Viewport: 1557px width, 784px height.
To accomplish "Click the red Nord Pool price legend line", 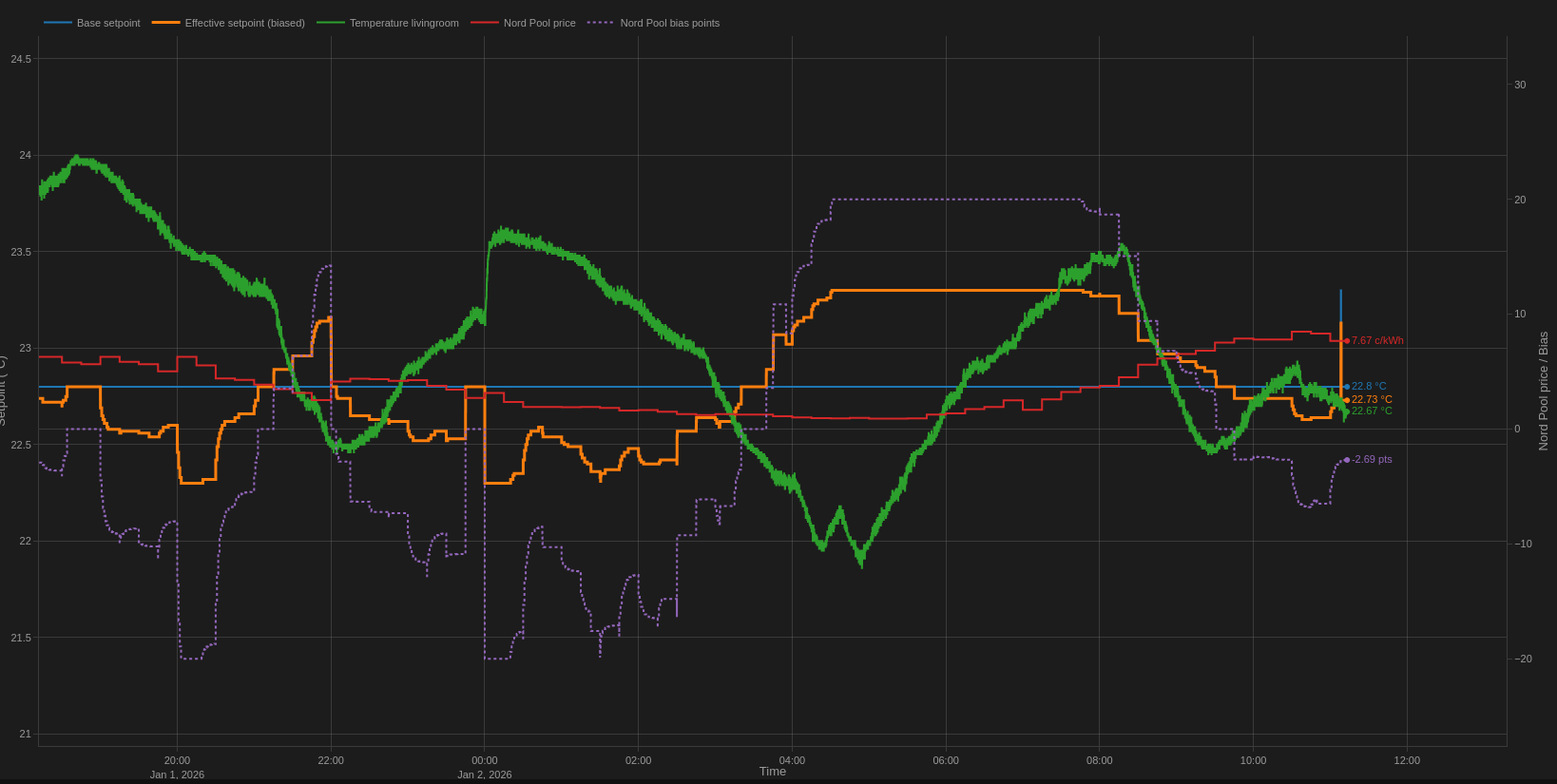I will tap(485, 23).
